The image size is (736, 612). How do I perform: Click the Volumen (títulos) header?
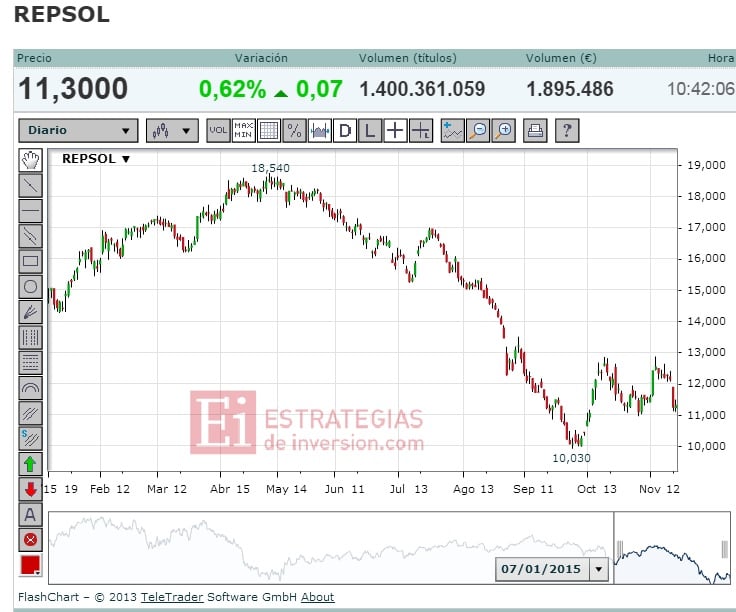[x=407, y=58]
